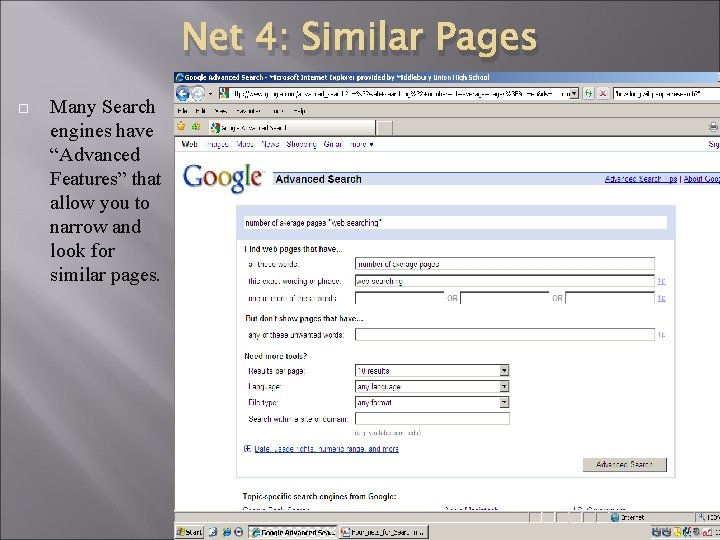
Task: Open the File type dropdown showing 'any format'
Action: click(x=432, y=403)
